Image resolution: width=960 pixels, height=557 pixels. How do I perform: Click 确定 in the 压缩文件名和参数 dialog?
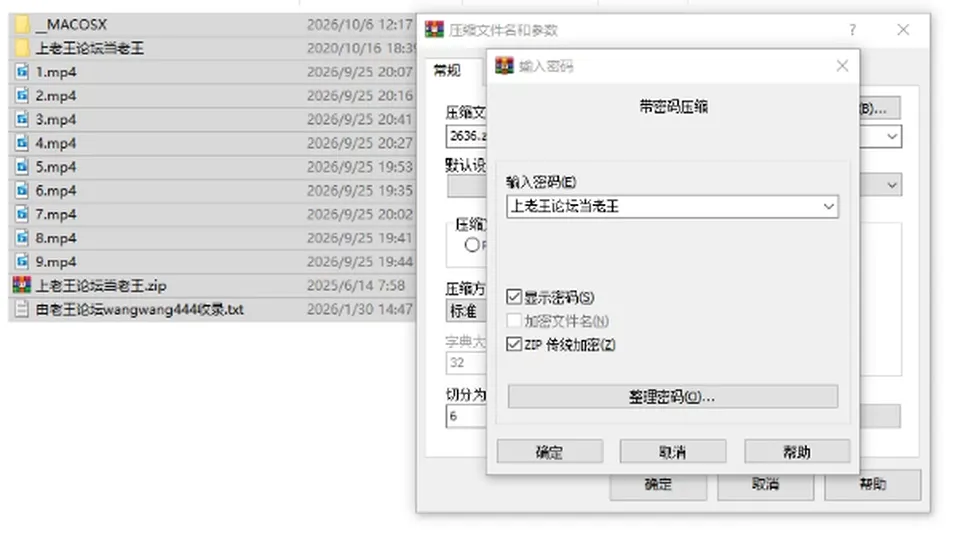tap(659, 485)
